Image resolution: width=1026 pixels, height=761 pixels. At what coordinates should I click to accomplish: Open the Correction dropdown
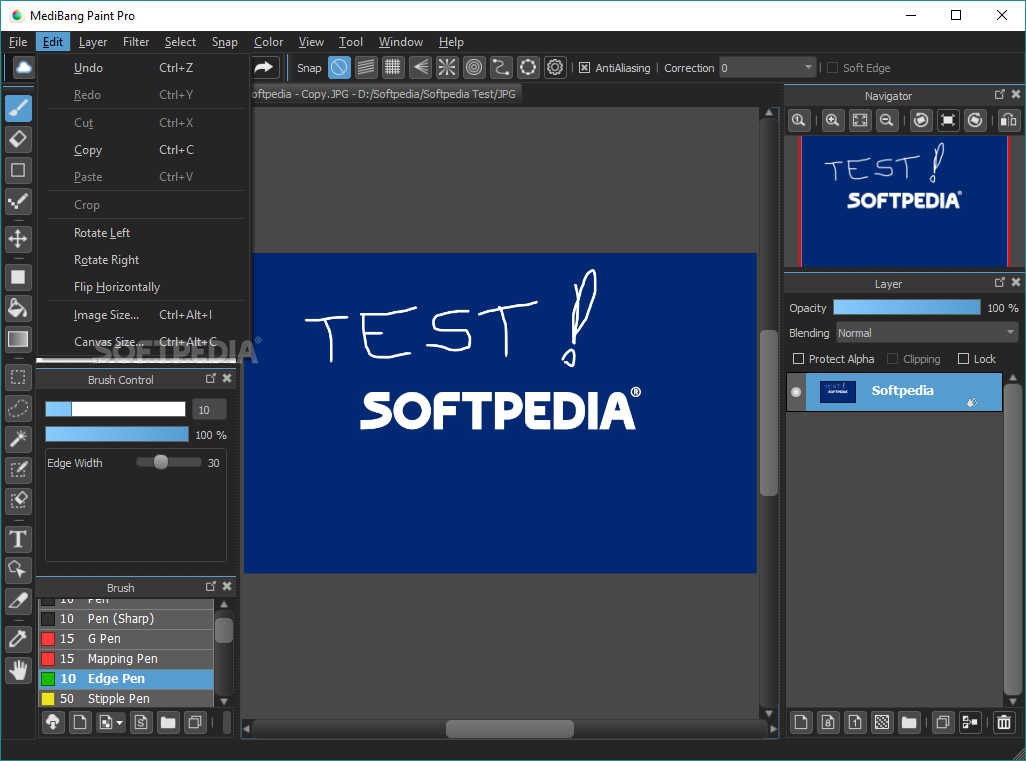point(768,68)
